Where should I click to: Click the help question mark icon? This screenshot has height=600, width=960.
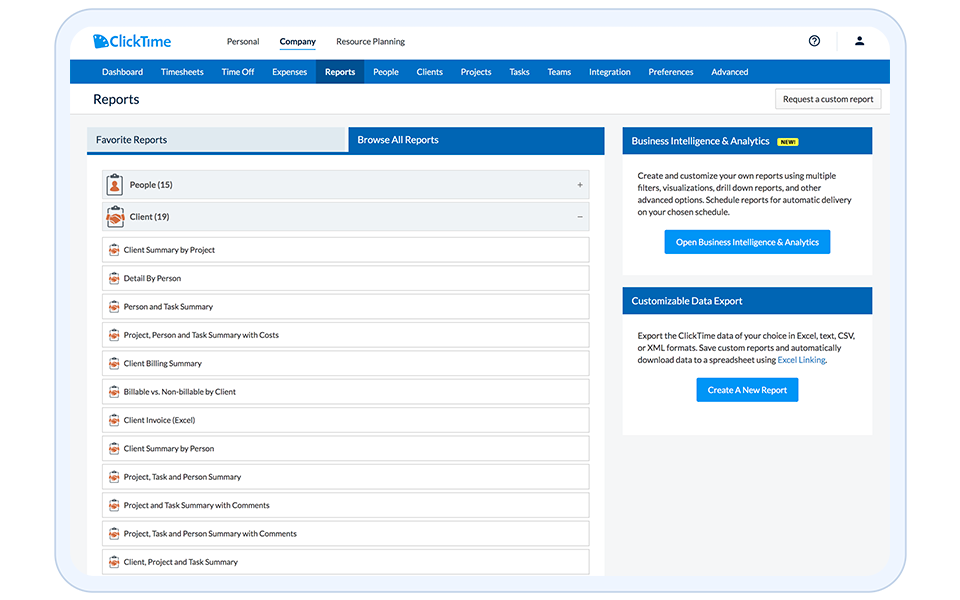(x=814, y=41)
